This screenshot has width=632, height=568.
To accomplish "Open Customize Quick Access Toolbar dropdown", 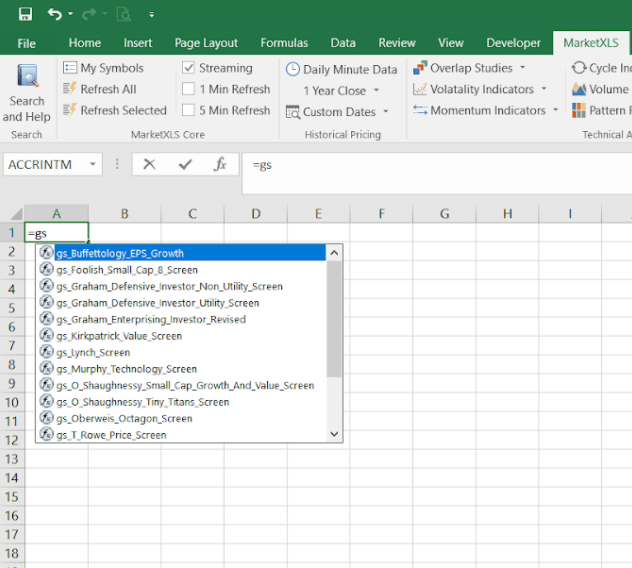I will 152,15.
